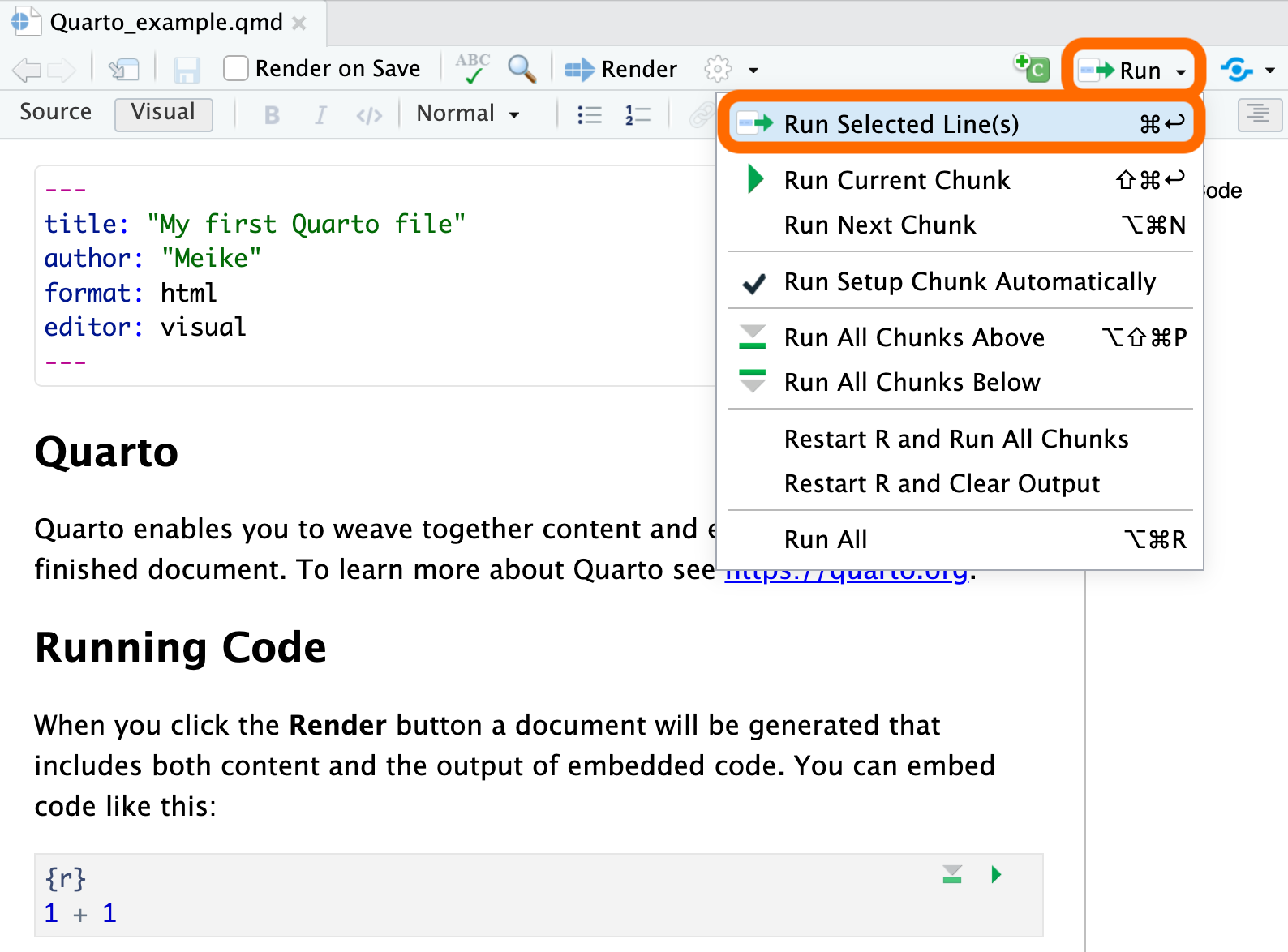Click the save document disk icon
1288x952 pixels.
(x=187, y=70)
